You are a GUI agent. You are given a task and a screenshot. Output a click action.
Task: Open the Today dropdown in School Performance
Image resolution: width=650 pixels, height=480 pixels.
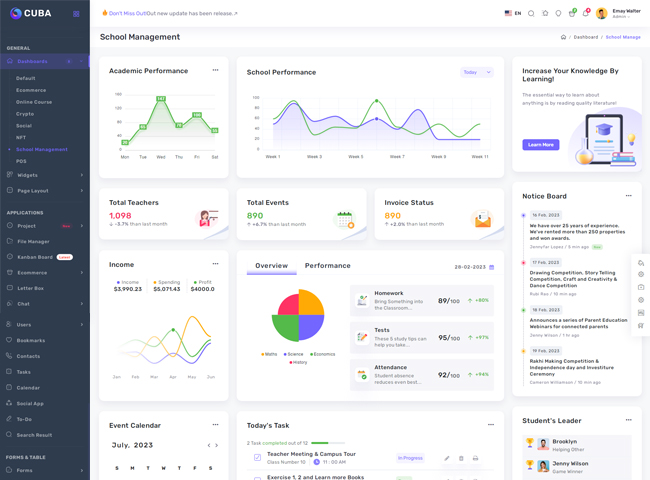click(x=477, y=72)
